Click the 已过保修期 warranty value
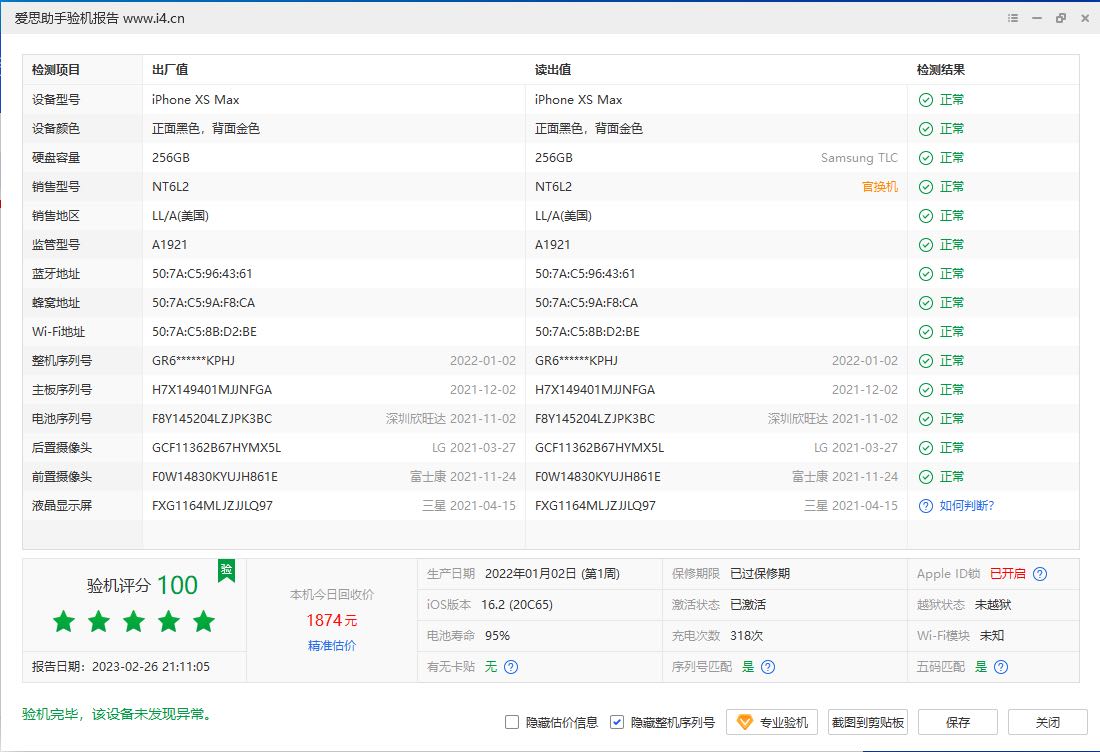 pos(760,574)
